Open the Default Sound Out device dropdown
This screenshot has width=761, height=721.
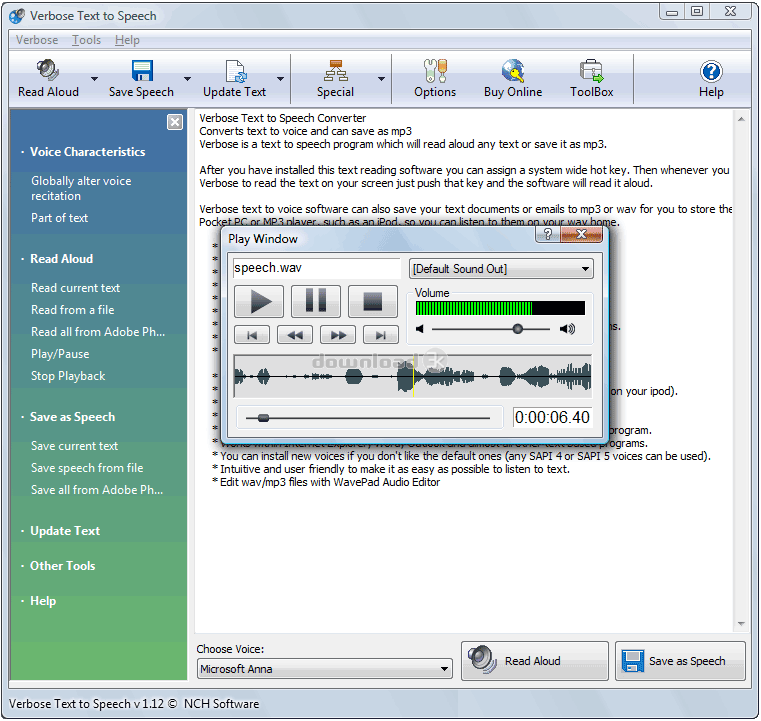[x=501, y=269]
